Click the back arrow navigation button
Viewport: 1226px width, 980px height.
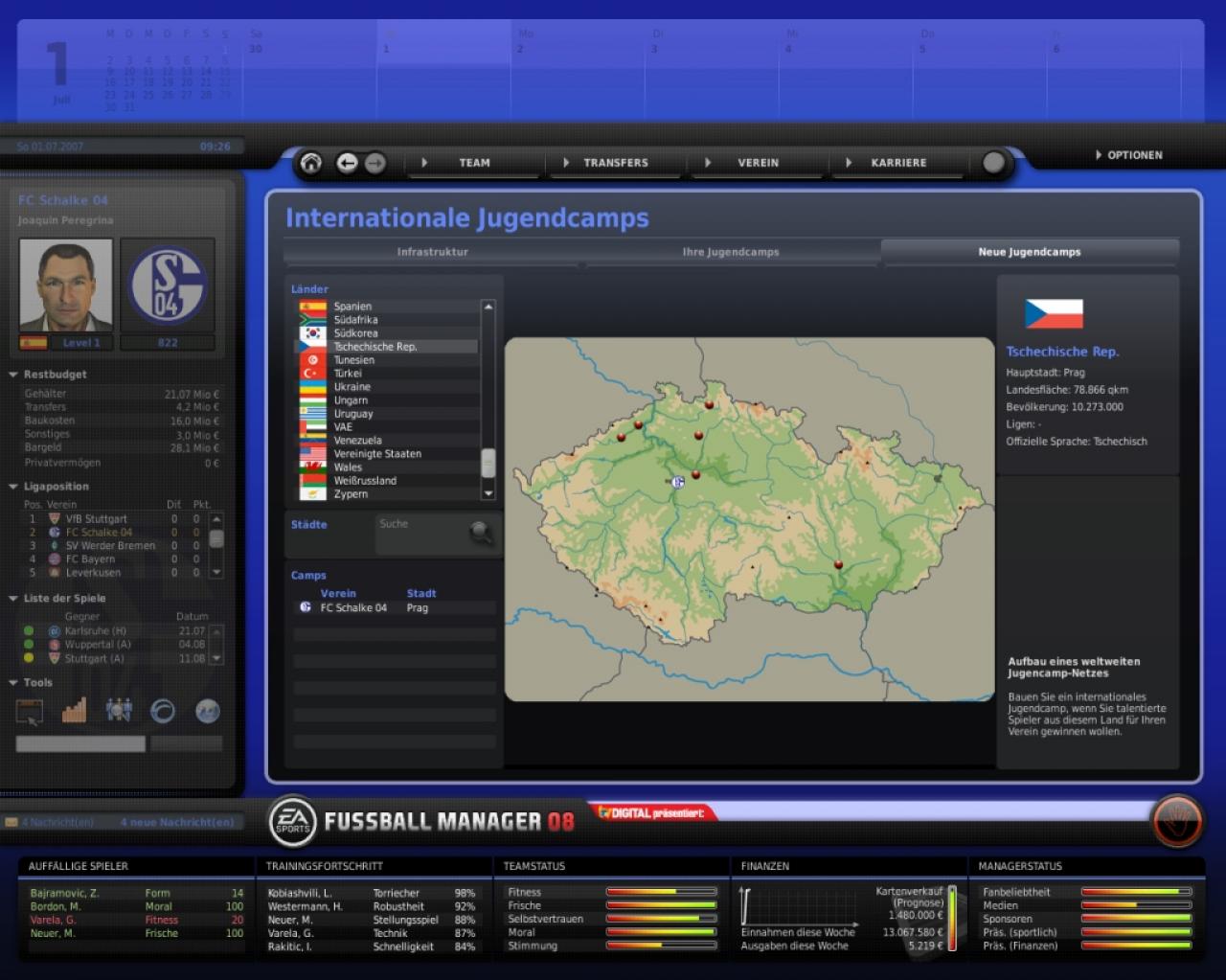(x=347, y=163)
